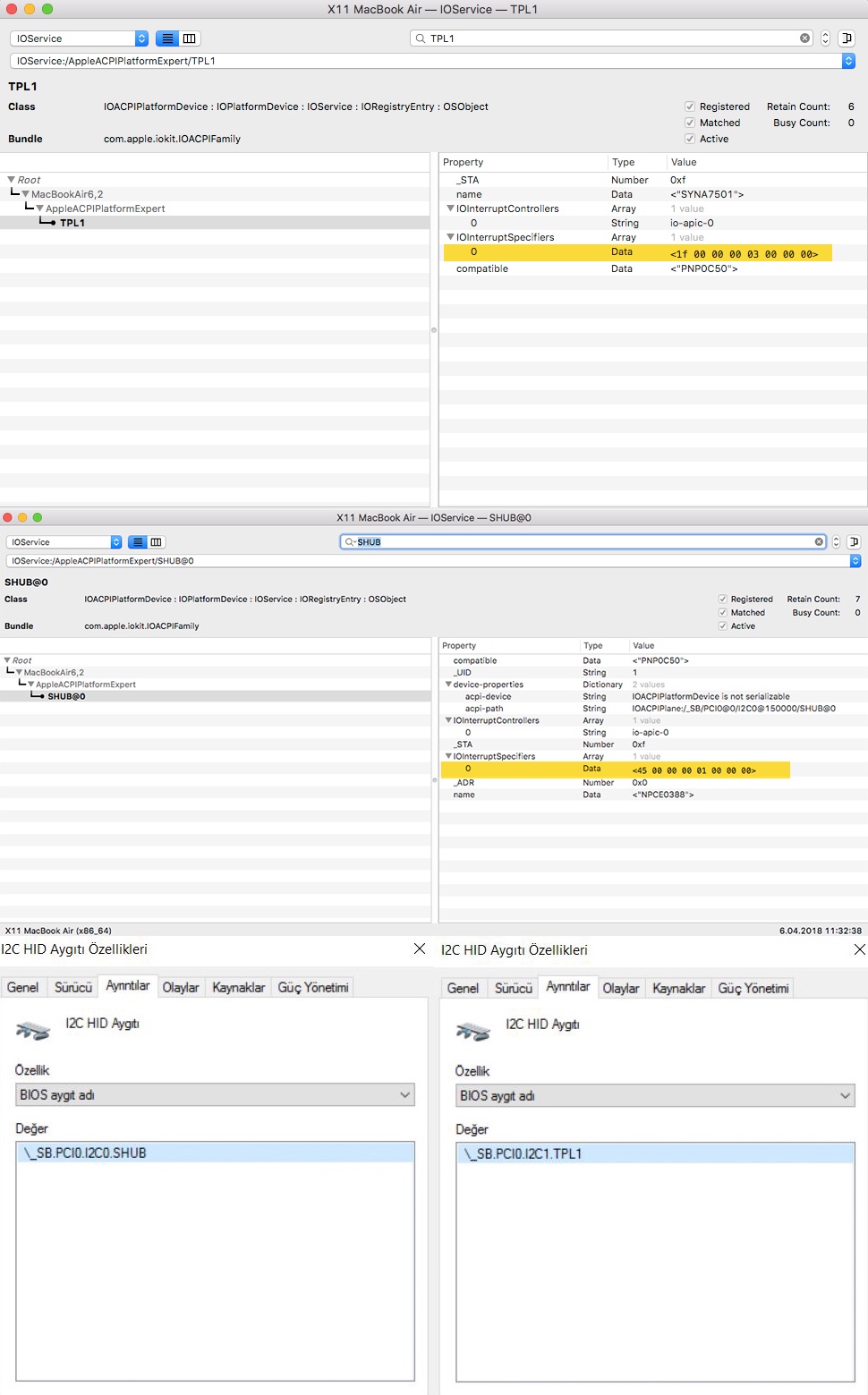Select the \_SB.PCI0.I2C0.SHUB value entry

coord(216,1153)
